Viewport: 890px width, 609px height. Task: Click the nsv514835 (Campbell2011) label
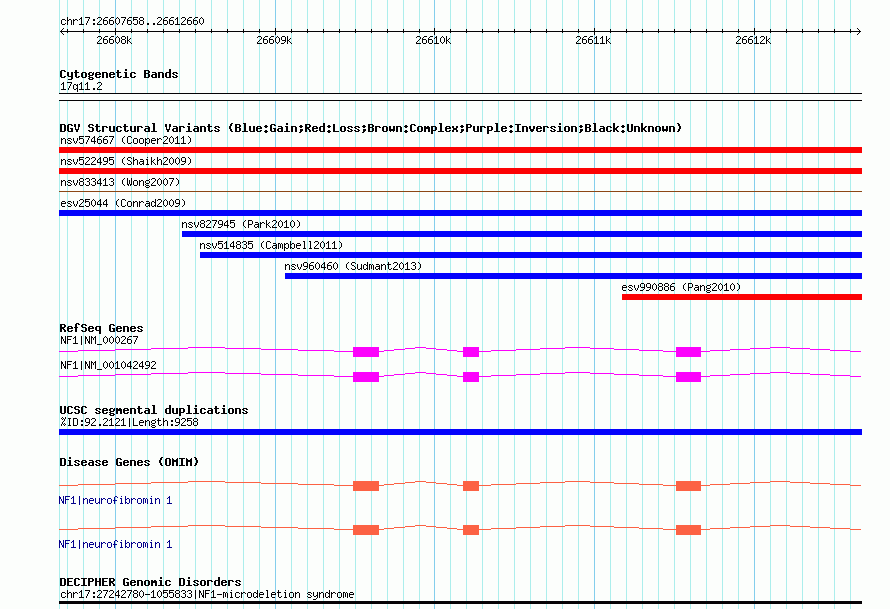pos(271,245)
